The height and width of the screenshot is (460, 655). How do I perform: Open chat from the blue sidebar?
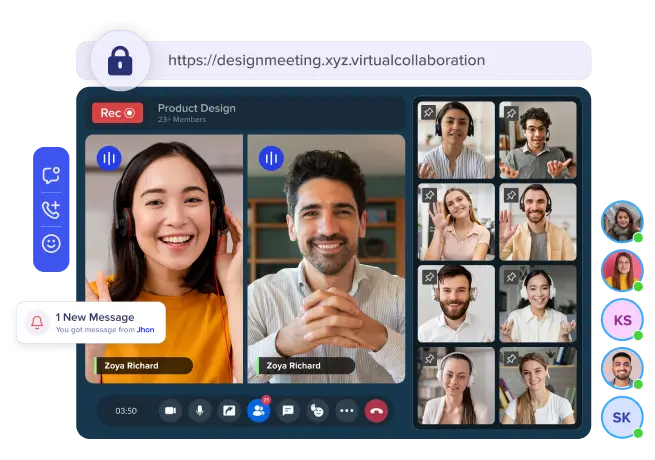(x=51, y=175)
